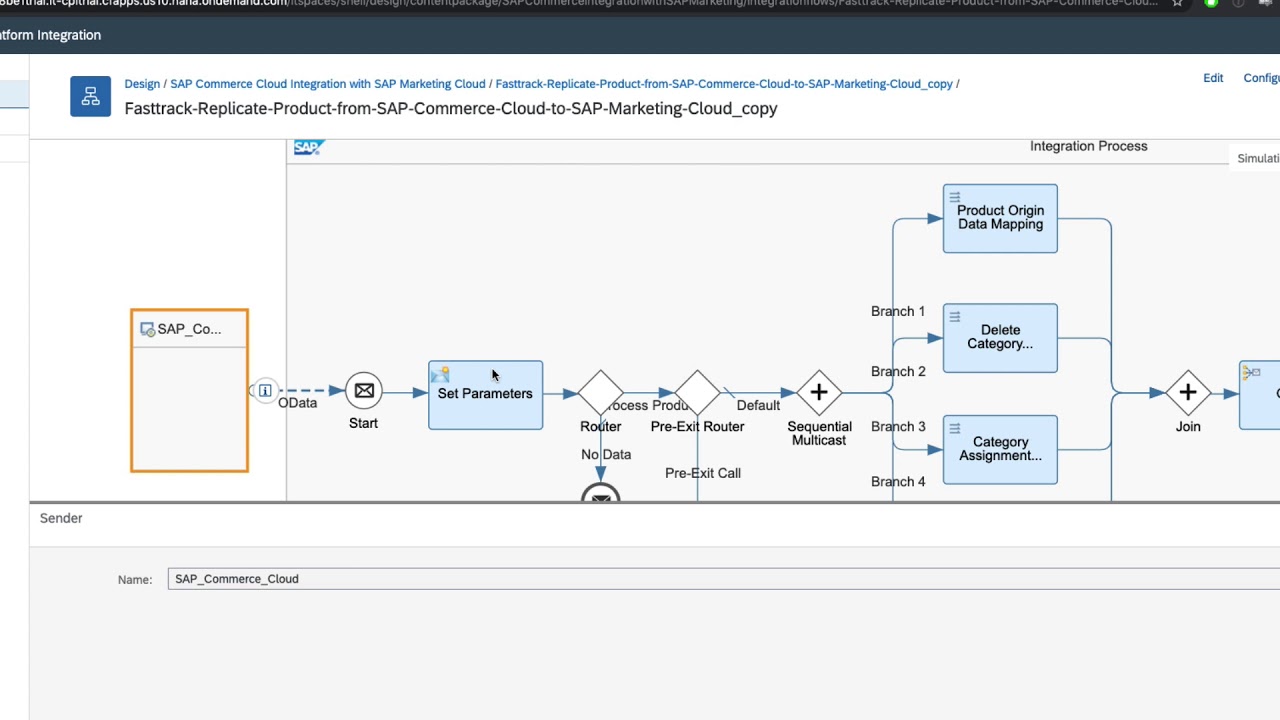1280x720 pixels.
Task: Click the OData connection label
Action: (x=297, y=403)
